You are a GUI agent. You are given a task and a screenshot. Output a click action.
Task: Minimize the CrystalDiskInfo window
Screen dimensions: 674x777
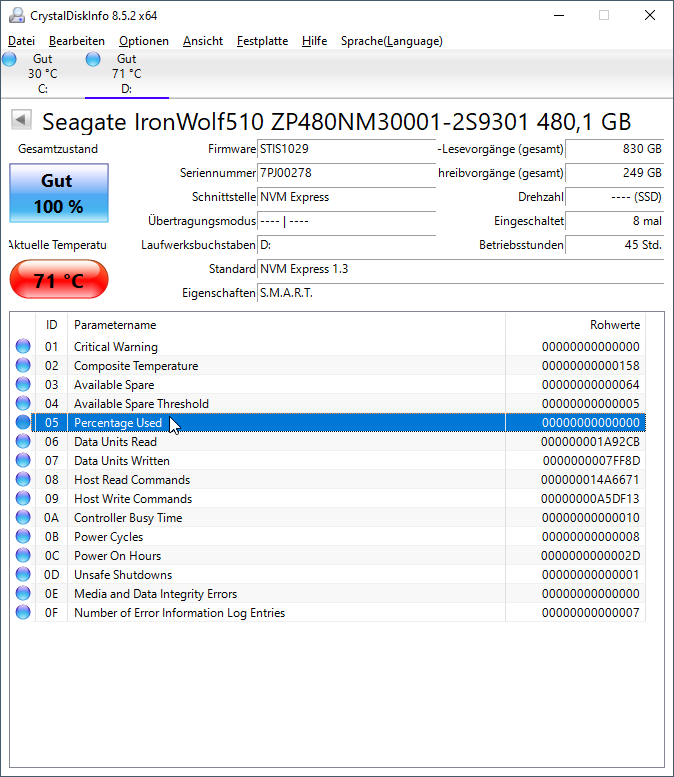pyautogui.click(x=559, y=15)
